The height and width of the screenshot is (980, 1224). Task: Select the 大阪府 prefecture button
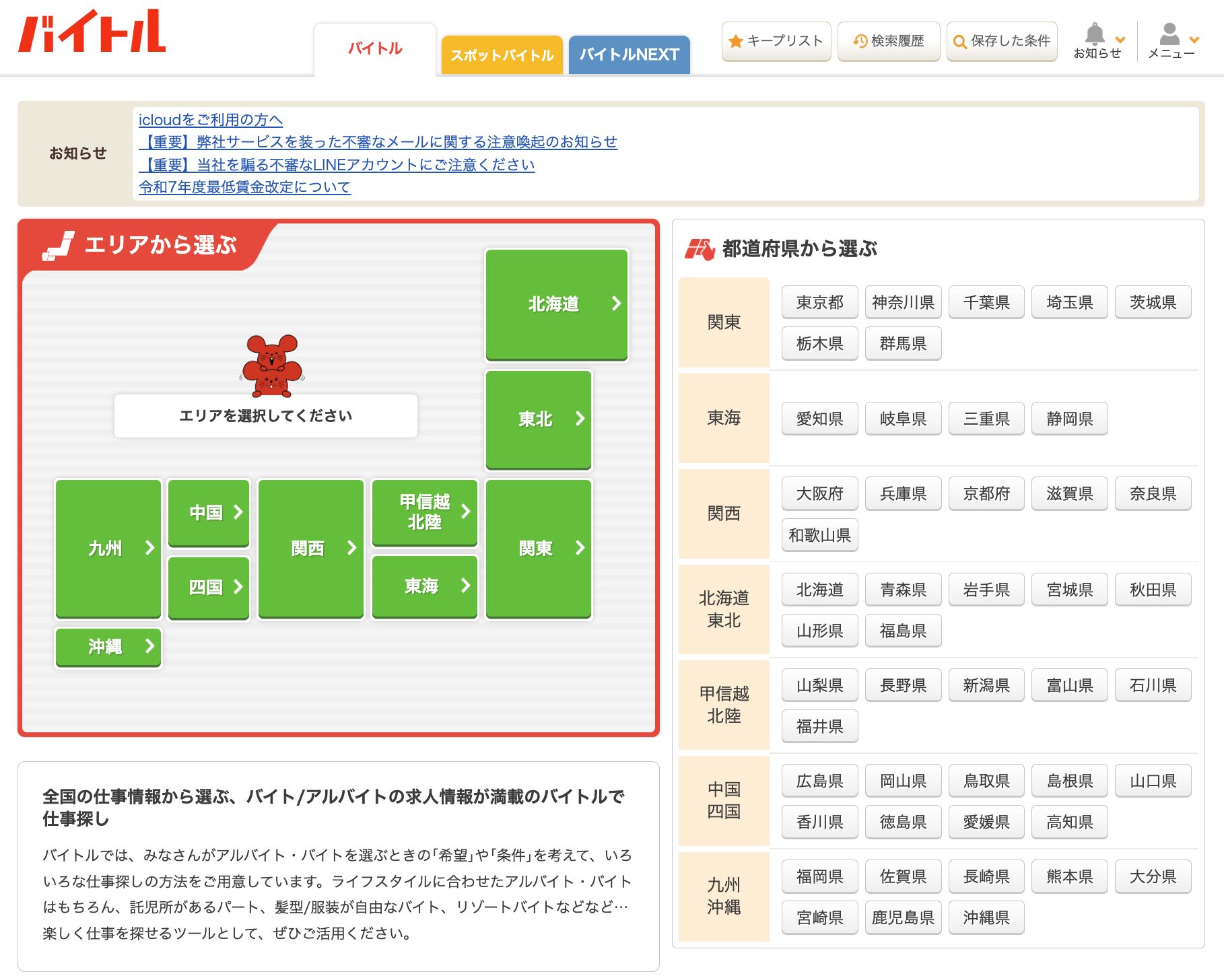click(819, 493)
